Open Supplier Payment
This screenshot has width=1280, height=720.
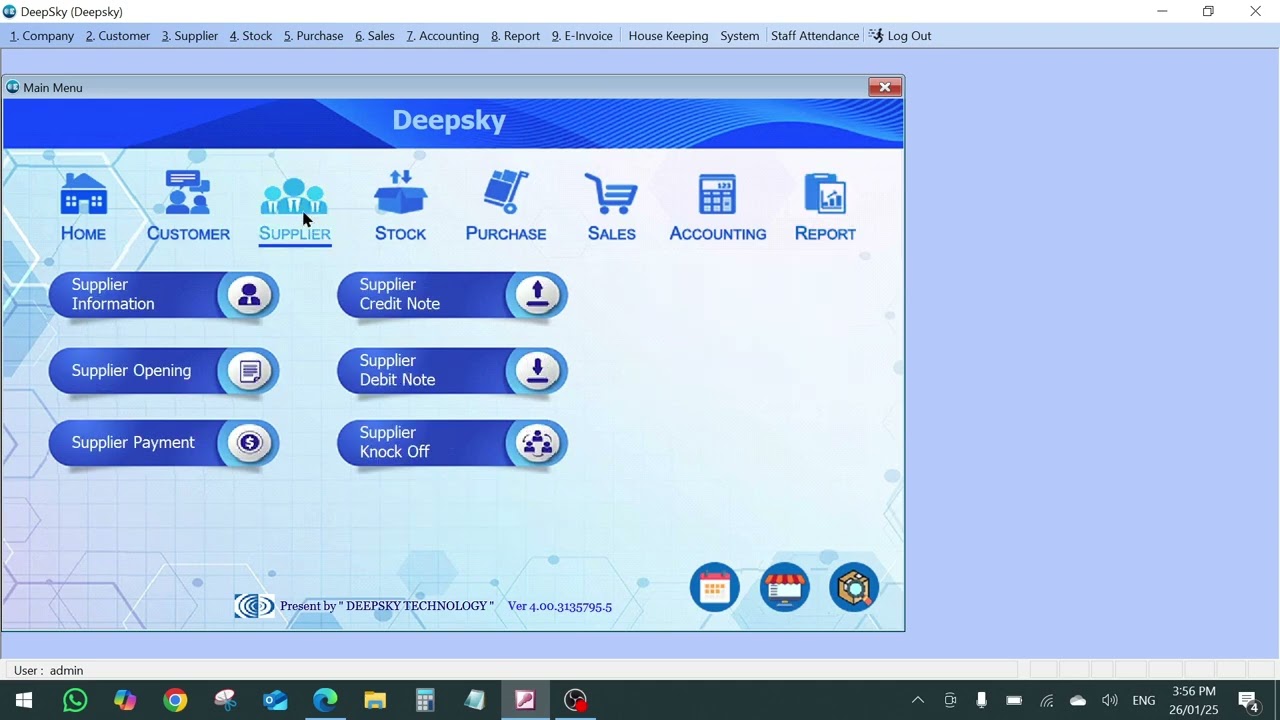click(x=164, y=443)
